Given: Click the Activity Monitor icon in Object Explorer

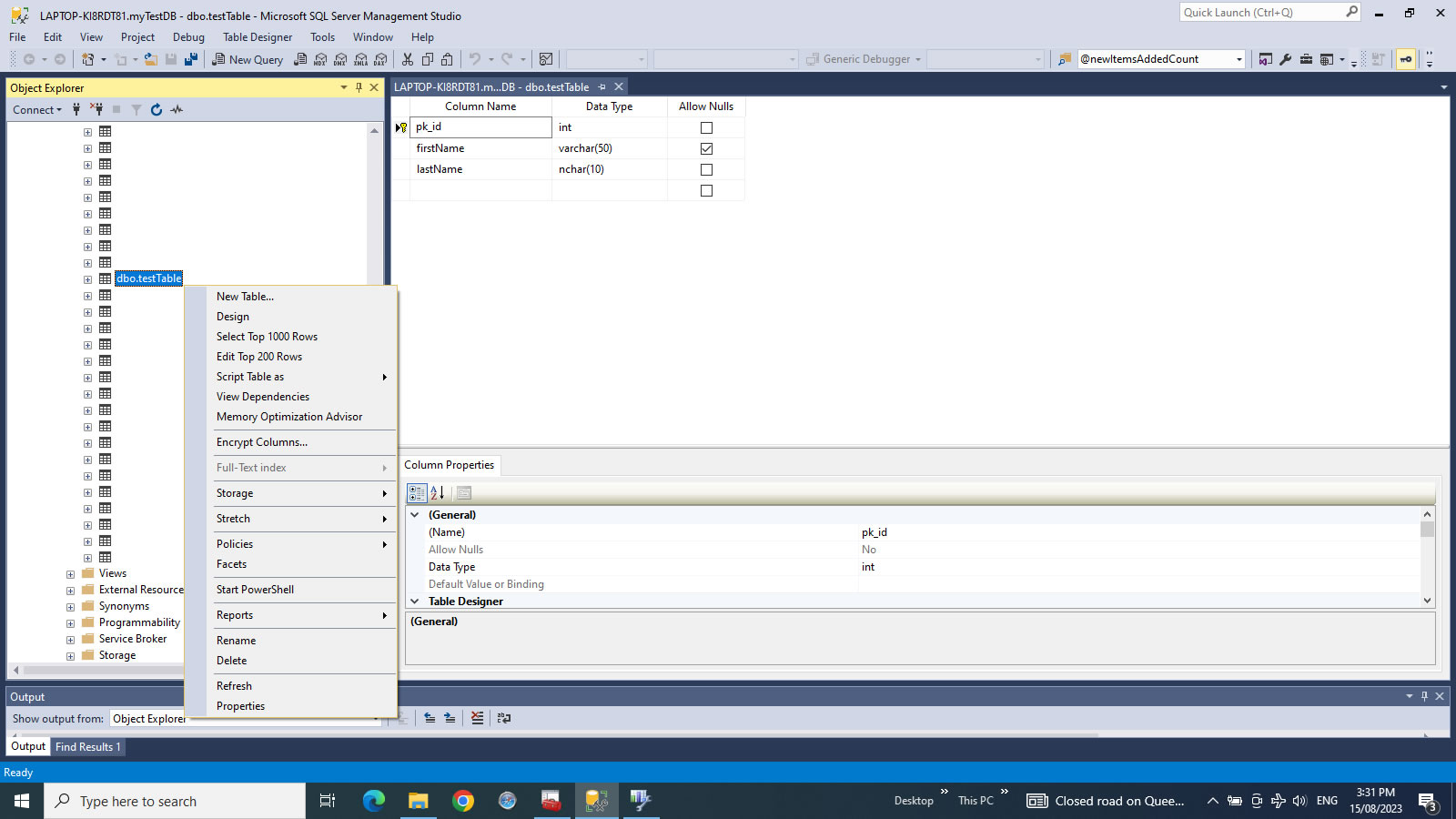Looking at the screenshot, I should (x=177, y=109).
